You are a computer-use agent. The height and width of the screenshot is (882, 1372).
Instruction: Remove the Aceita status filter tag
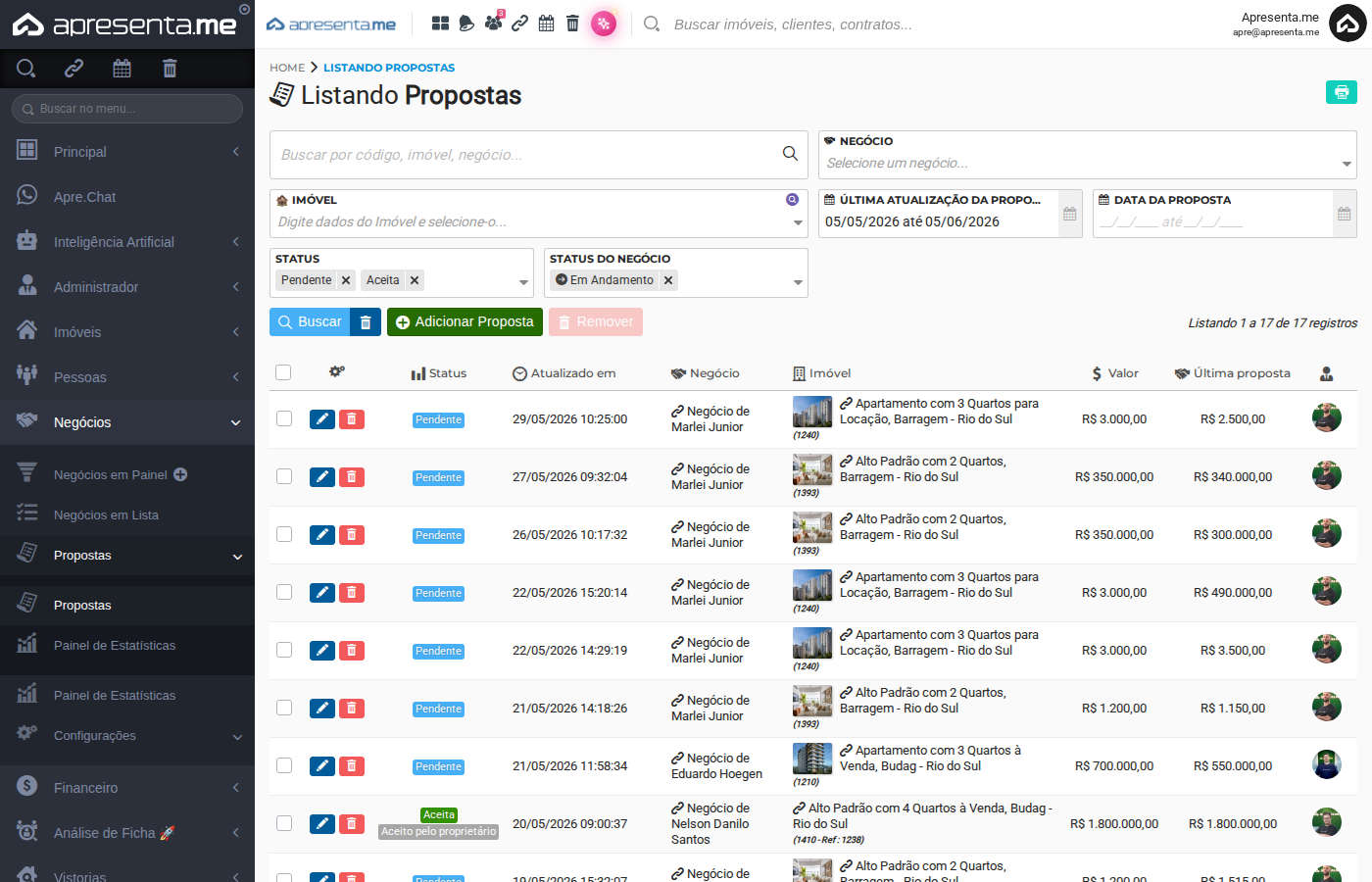point(415,280)
